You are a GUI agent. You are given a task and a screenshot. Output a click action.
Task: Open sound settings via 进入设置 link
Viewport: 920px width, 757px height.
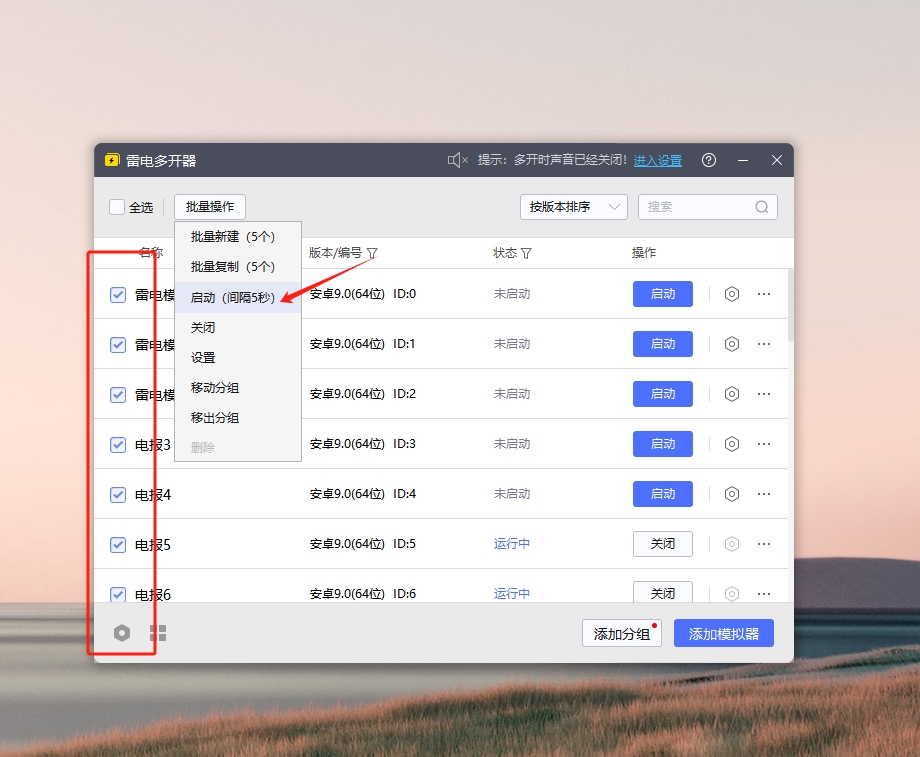[x=657, y=160]
